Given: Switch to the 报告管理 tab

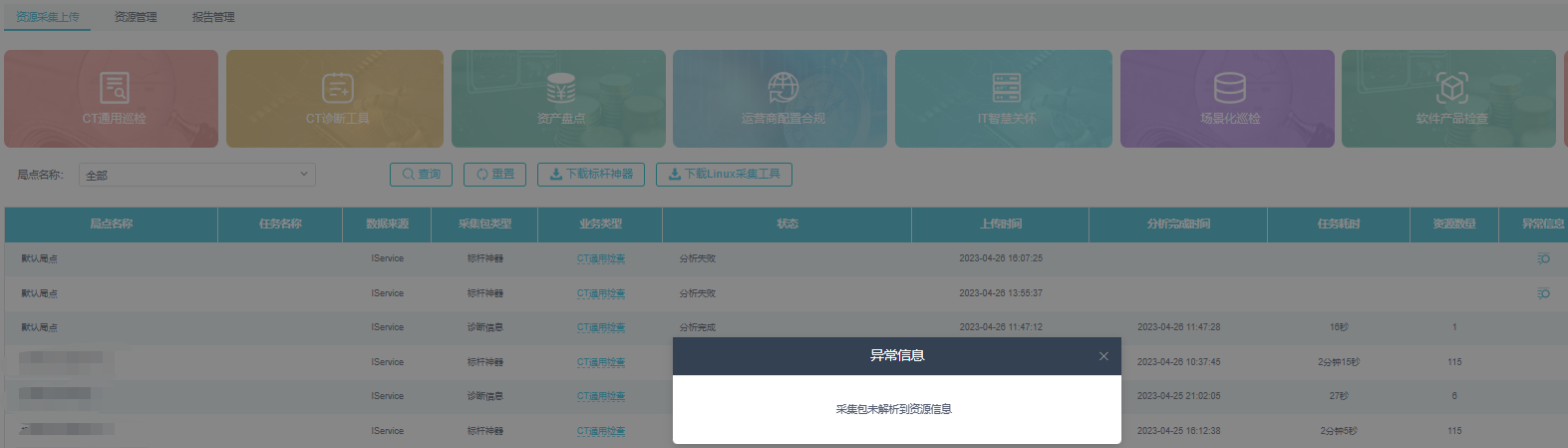Looking at the screenshot, I should pos(213,17).
